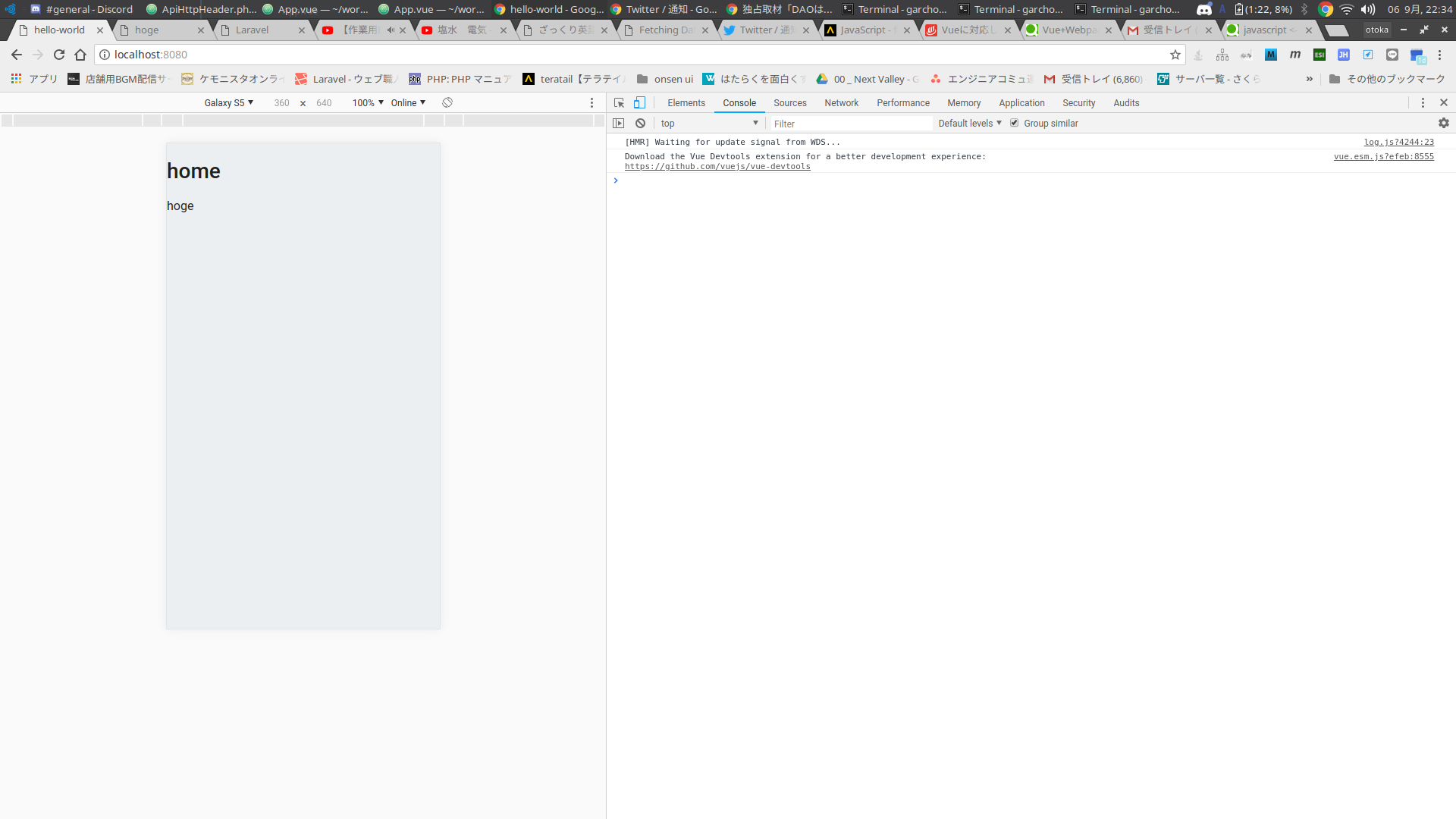1456x819 pixels.
Task: Uncheck the Group similar checkbox
Action: (x=1015, y=122)
